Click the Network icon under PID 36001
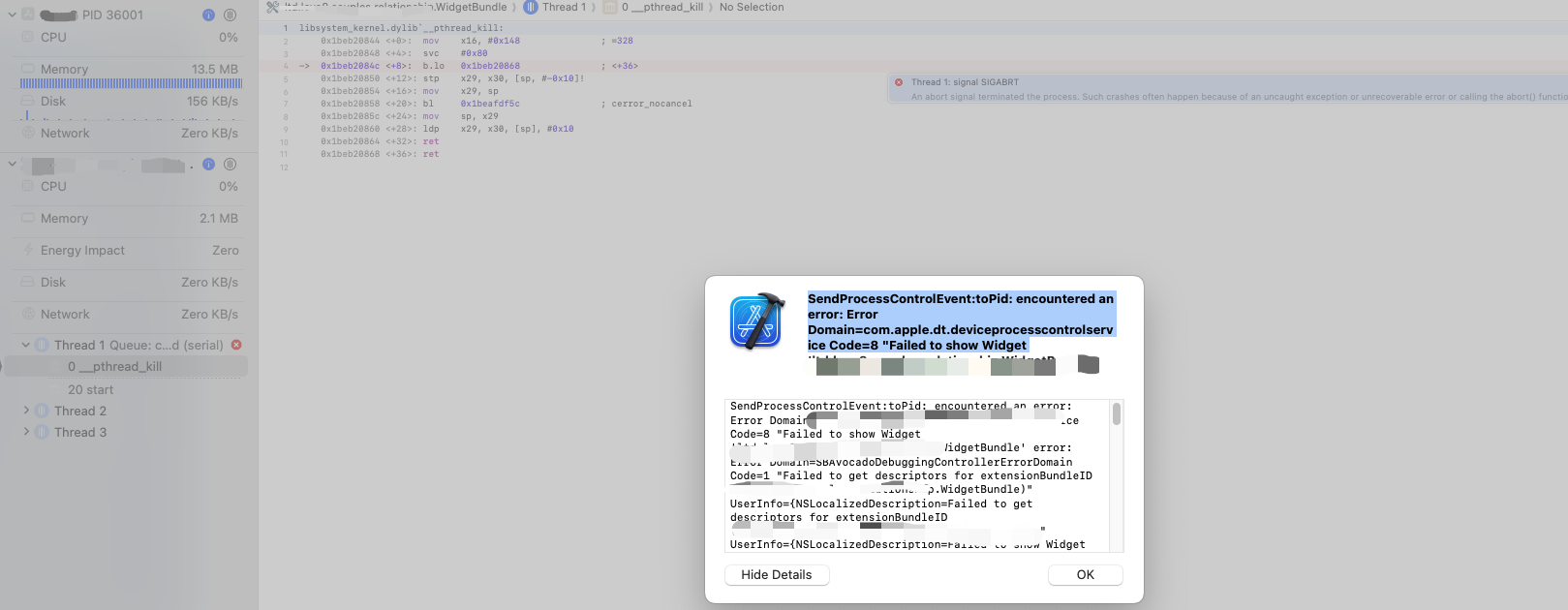 coord(28,133)
